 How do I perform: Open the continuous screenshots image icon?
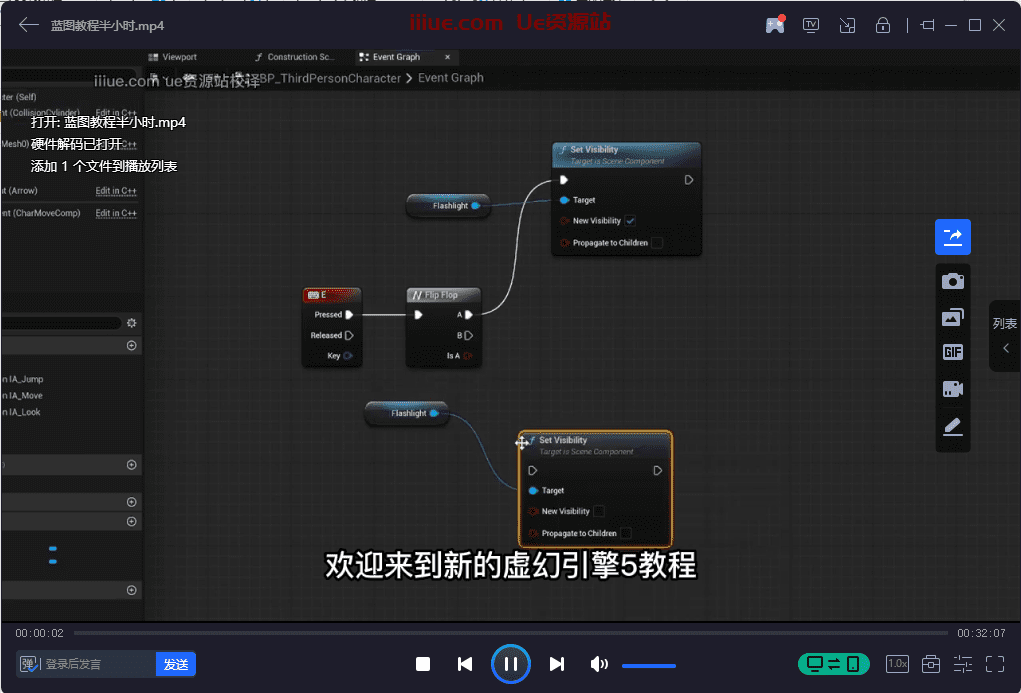952,318
